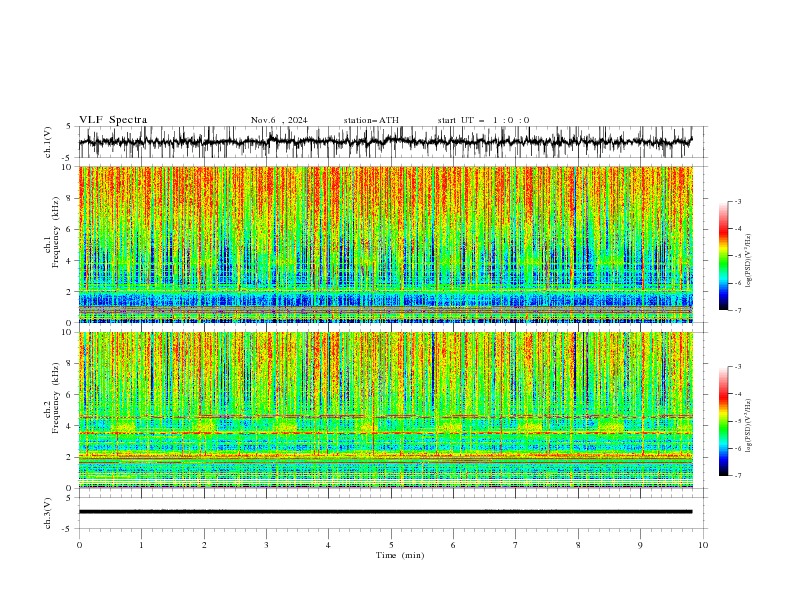The image size is (792, 612).
Task: Click the "-3" tick on lower color bar
Action: click(737, 367)
